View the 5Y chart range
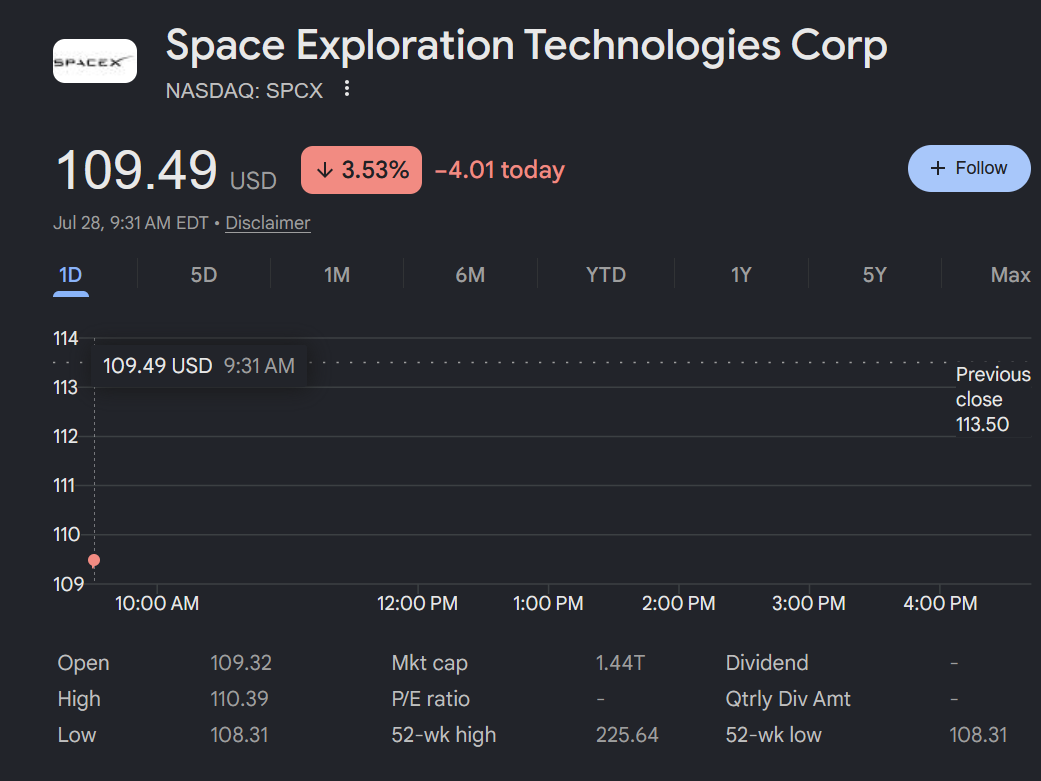Screen dimensions: 1041x781 (x=874, y=275)
